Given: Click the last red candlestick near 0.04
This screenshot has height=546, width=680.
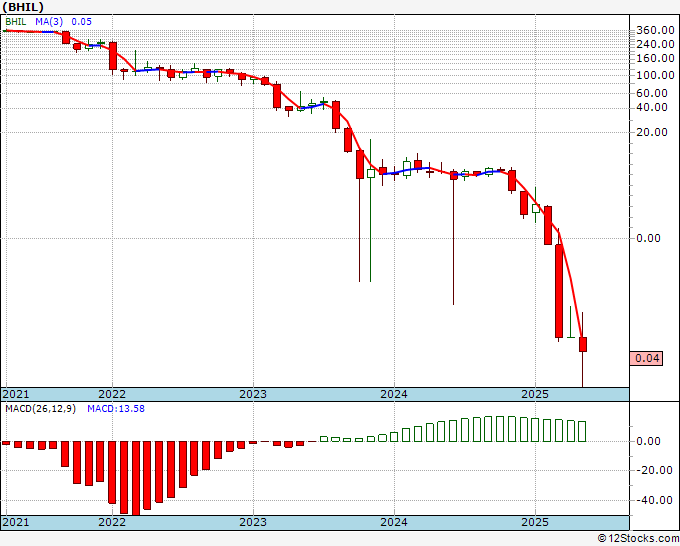Looking at the screenshot, I should 583,344.
